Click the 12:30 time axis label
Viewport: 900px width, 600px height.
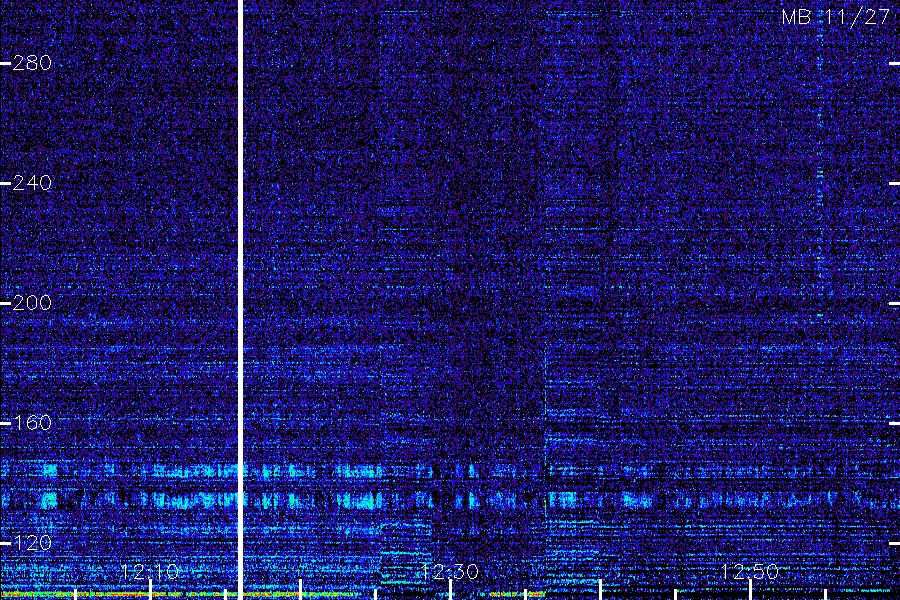coord(450,571)
